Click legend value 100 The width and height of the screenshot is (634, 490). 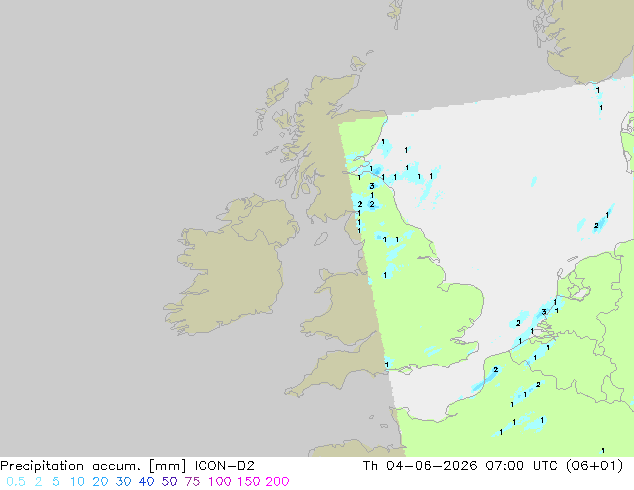point(220,482)
